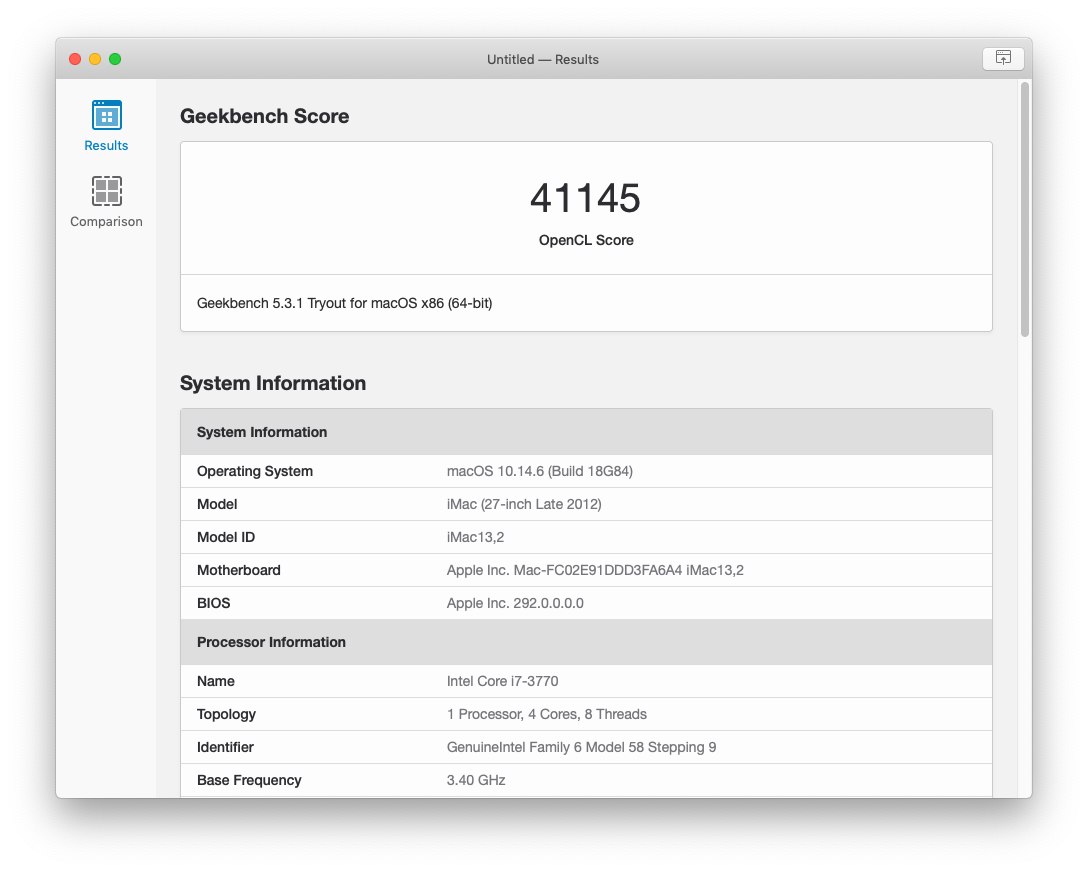1088x872 pixels.
Task: Click the Untitled — Results window title
Action: pos(543,60)
